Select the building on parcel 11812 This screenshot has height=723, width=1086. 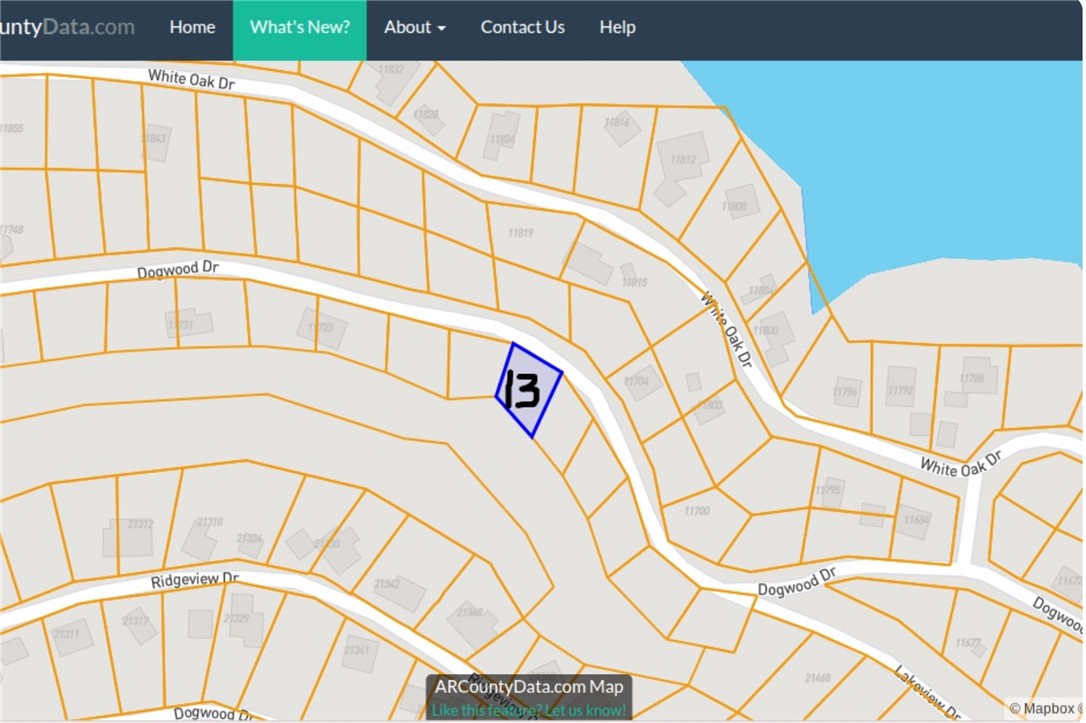point(682,160)
